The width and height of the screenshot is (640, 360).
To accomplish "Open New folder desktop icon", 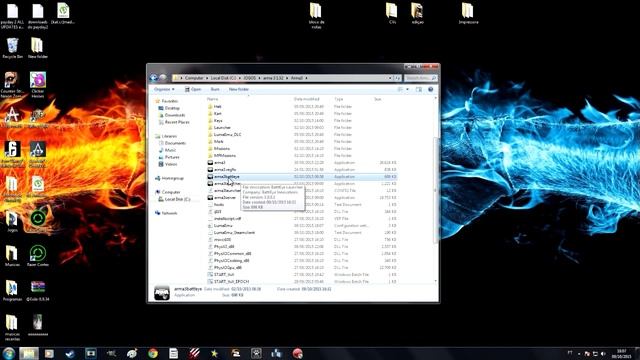I will click(38, 49).
